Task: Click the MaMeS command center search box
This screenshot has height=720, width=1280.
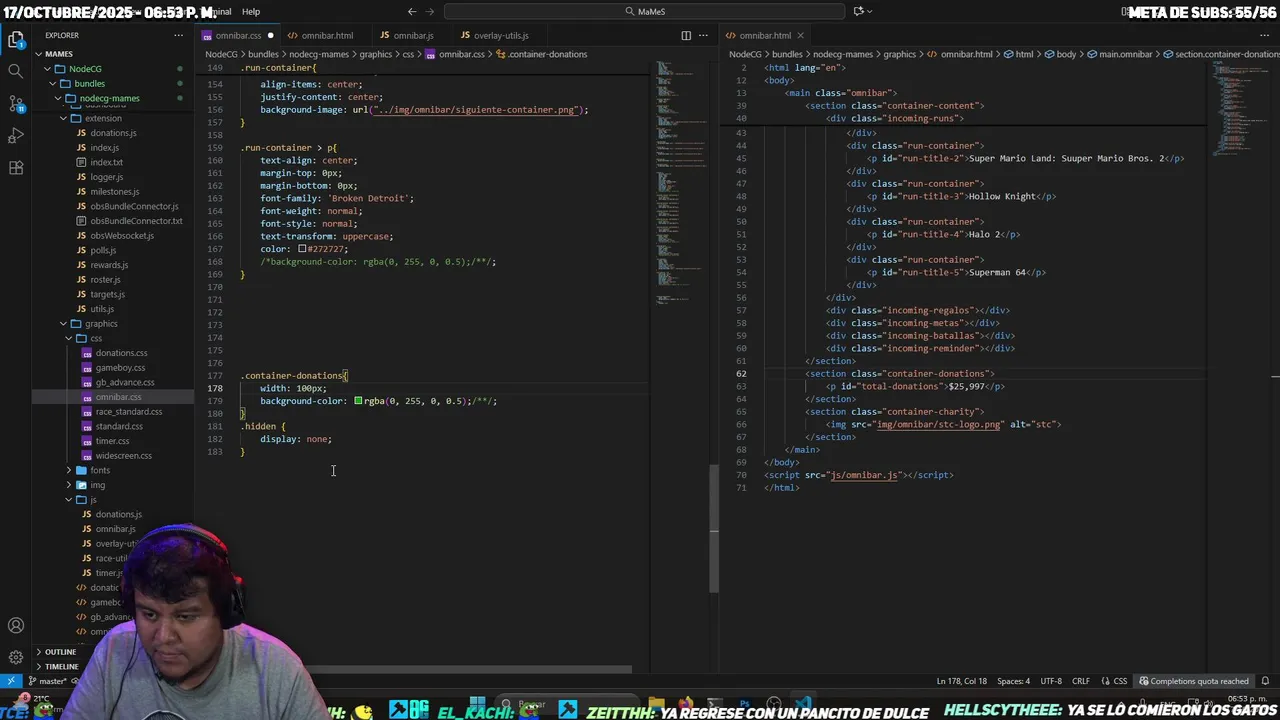Action: (x=644, y=11)
